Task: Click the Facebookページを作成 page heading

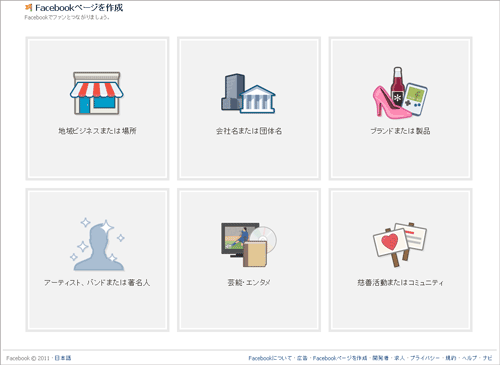Action: tap(79, 8)
